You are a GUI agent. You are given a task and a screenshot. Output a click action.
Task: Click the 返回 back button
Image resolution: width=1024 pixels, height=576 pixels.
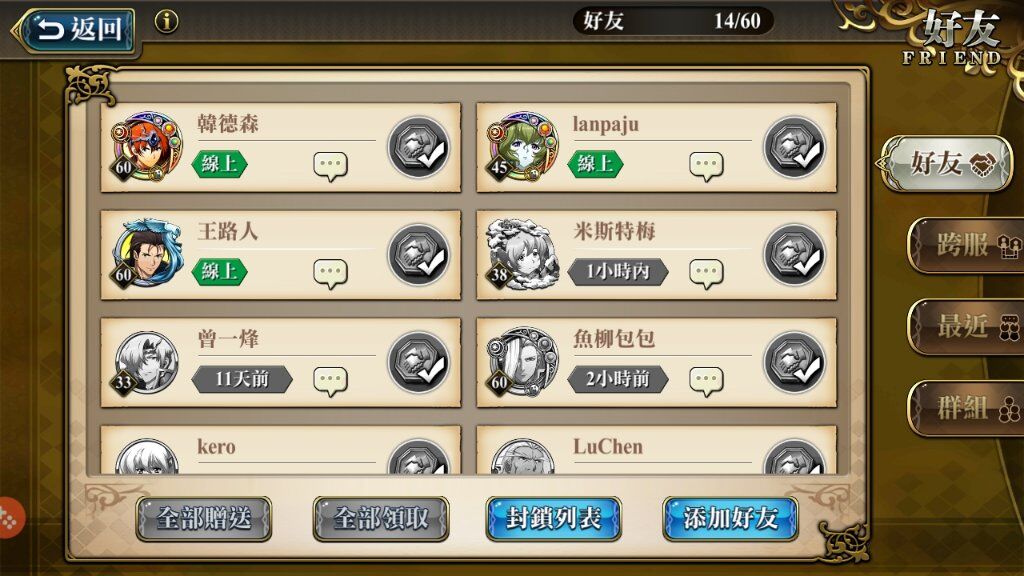[75, 30]
